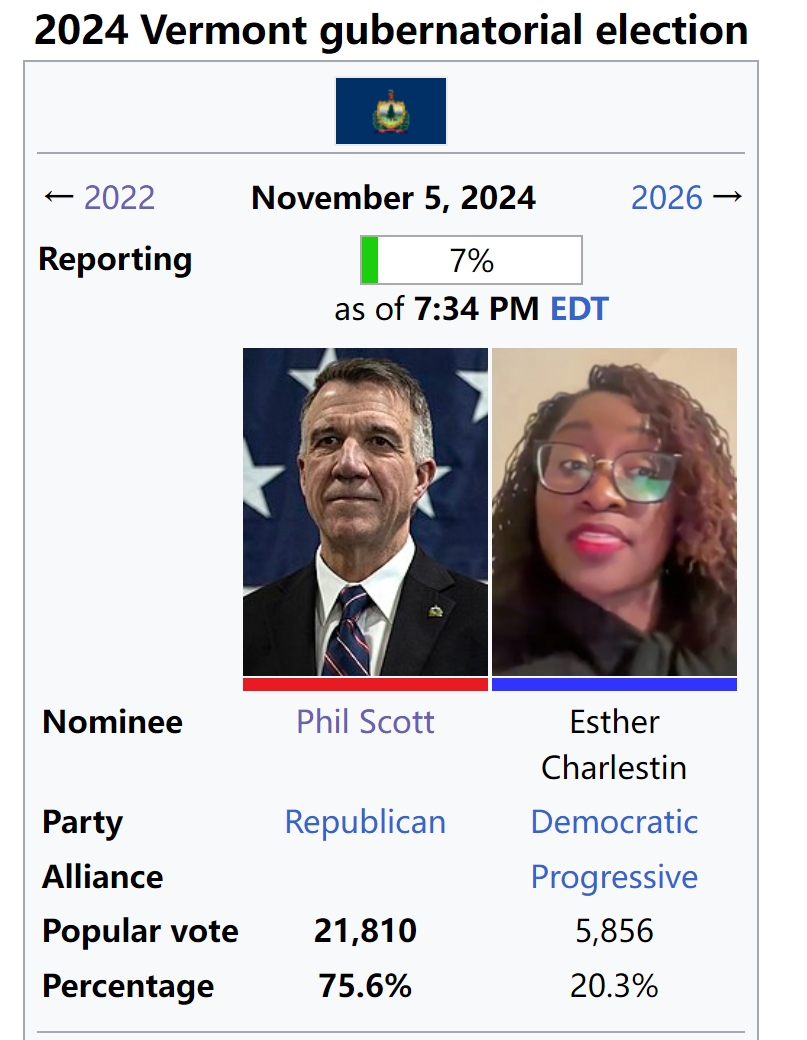Open the Republican party link
This screenshot has height=1040, width=807.
tap(365, 822)
